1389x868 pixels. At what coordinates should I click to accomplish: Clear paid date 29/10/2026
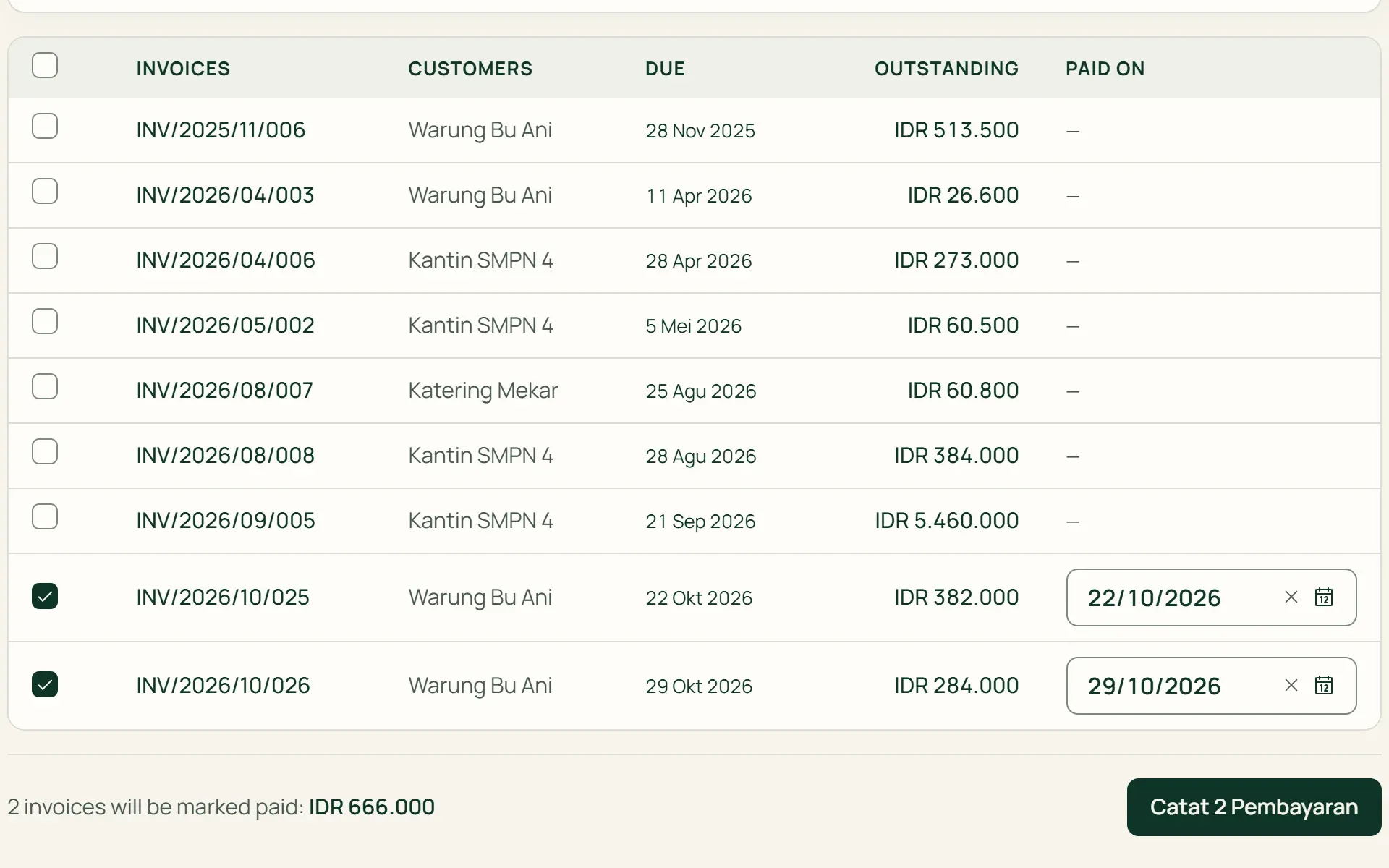pos(1291,686)
